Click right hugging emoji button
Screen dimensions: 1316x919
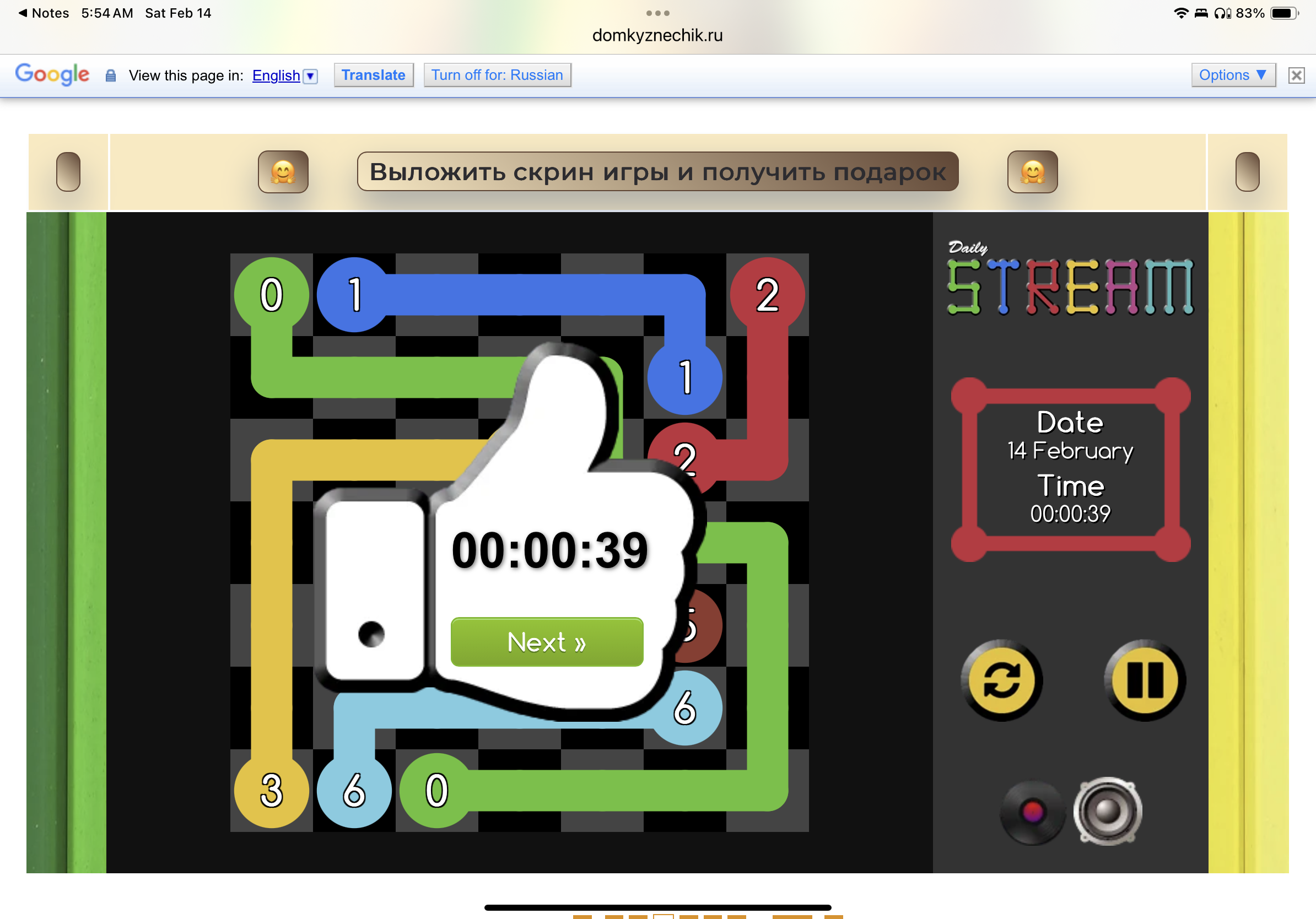[x=1032, y=172]
